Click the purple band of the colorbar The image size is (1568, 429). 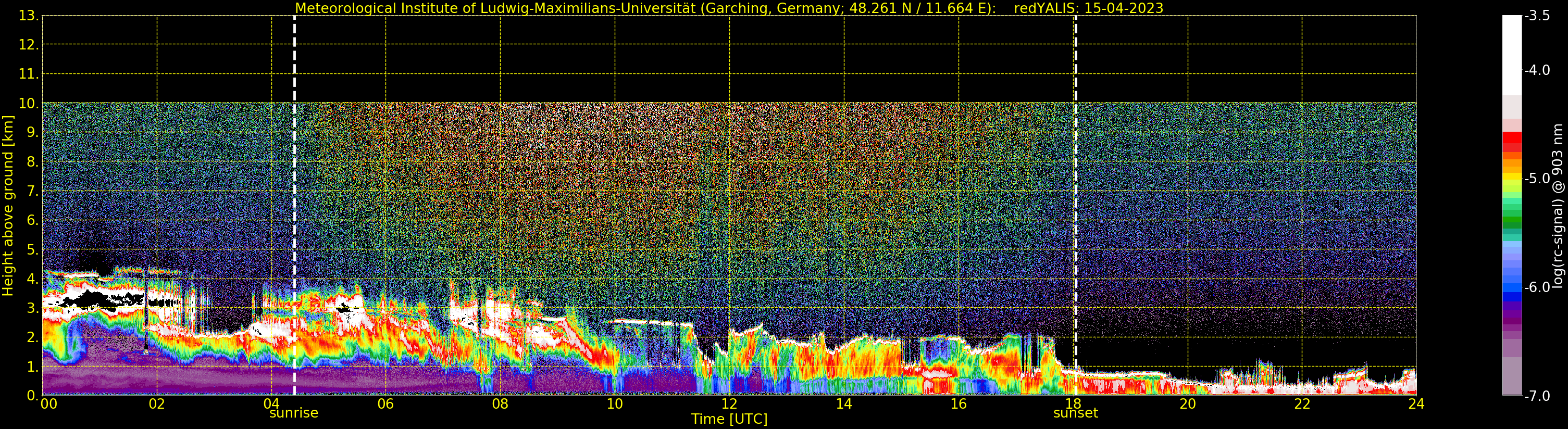click(1512, 313)
